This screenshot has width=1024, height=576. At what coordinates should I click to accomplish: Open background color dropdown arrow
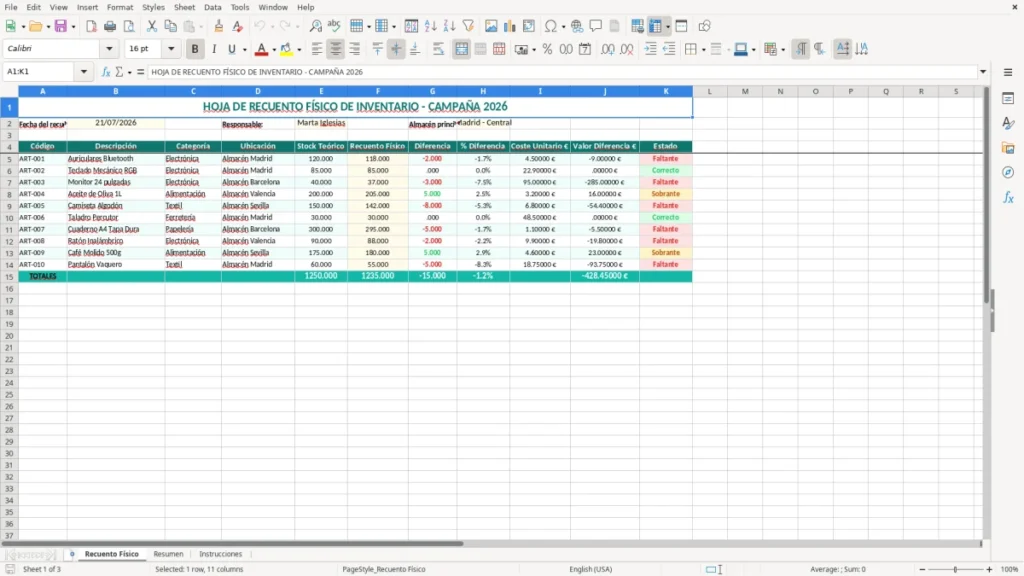tap(299, 50)
